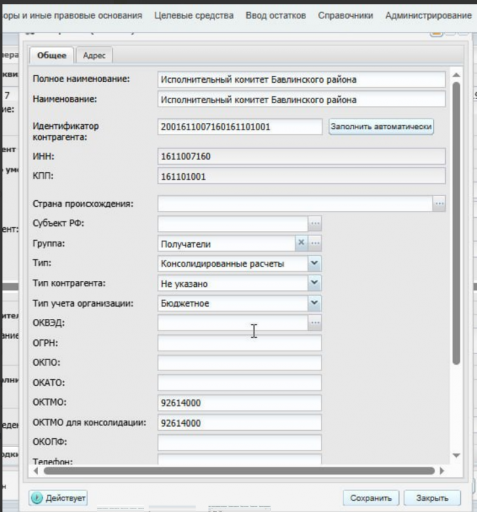Click the Субъект РФ input field
The width and height of the screenshot is (477, 512).
point(233,223)
